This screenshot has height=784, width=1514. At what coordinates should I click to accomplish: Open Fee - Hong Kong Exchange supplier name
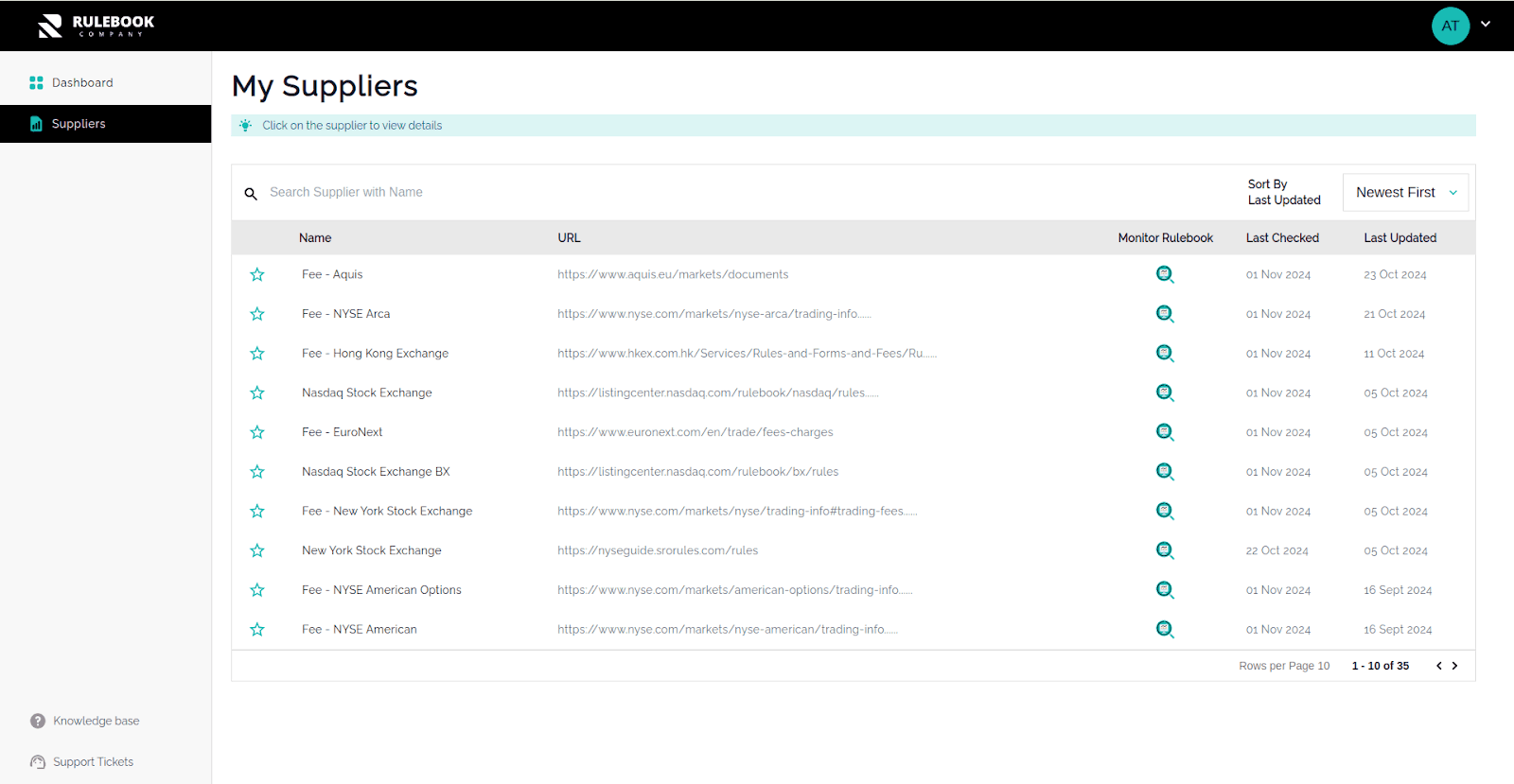click(x=375, y=354)
